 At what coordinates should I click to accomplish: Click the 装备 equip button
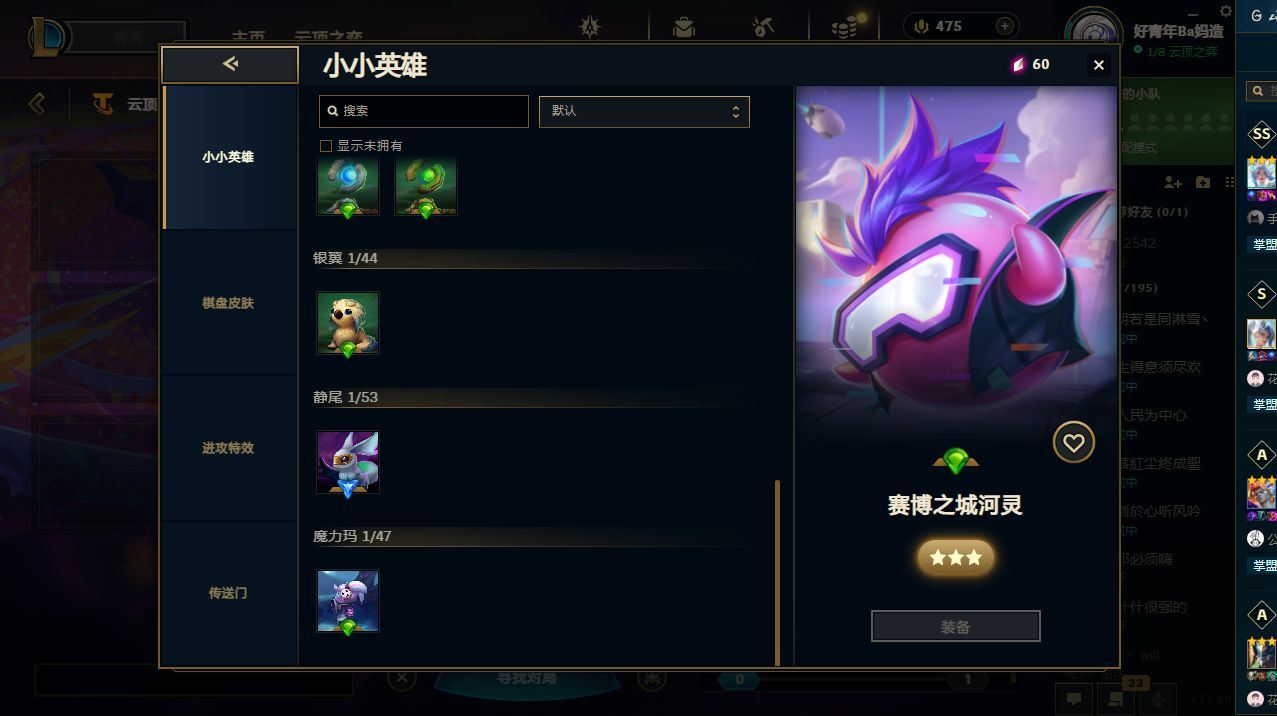click(x=956, y=627)
